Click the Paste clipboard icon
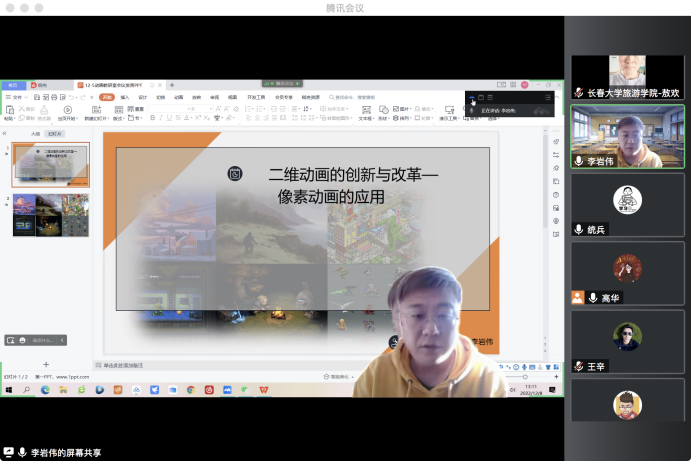The width and height of the screenshot is (691, 461). coord(10,109)
